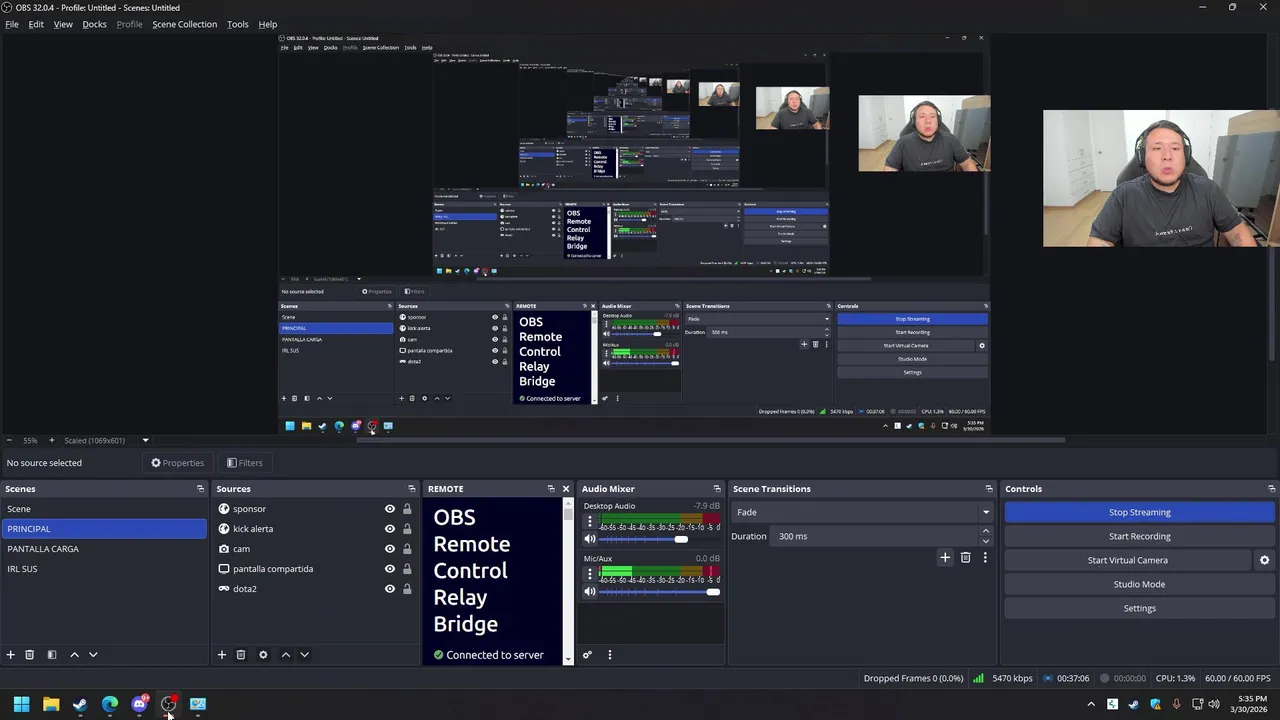Move scene up in Scenes list
The width and height of the screenshot is (1280, 720).
coord(74,655)
